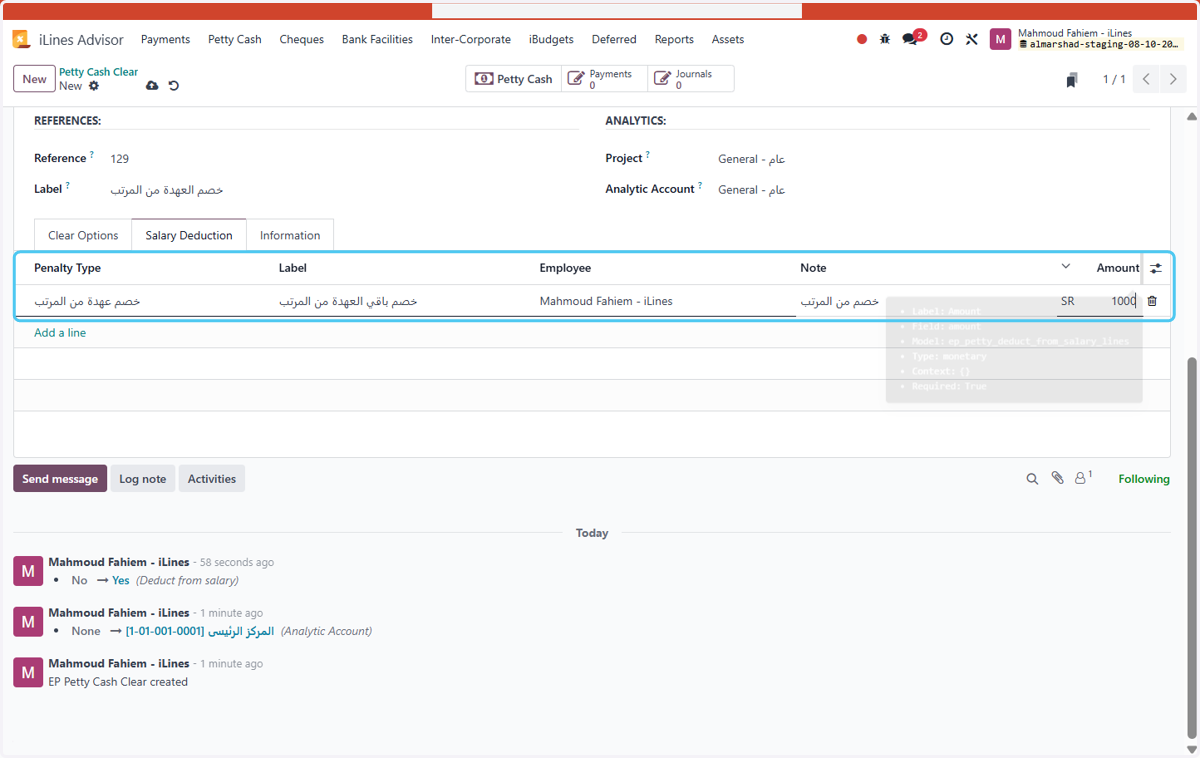Screen dimensions: 1200x758
Task: Click the 1 / 1 pager counter
Action: pyautogui.click(x=1114, y=80)
